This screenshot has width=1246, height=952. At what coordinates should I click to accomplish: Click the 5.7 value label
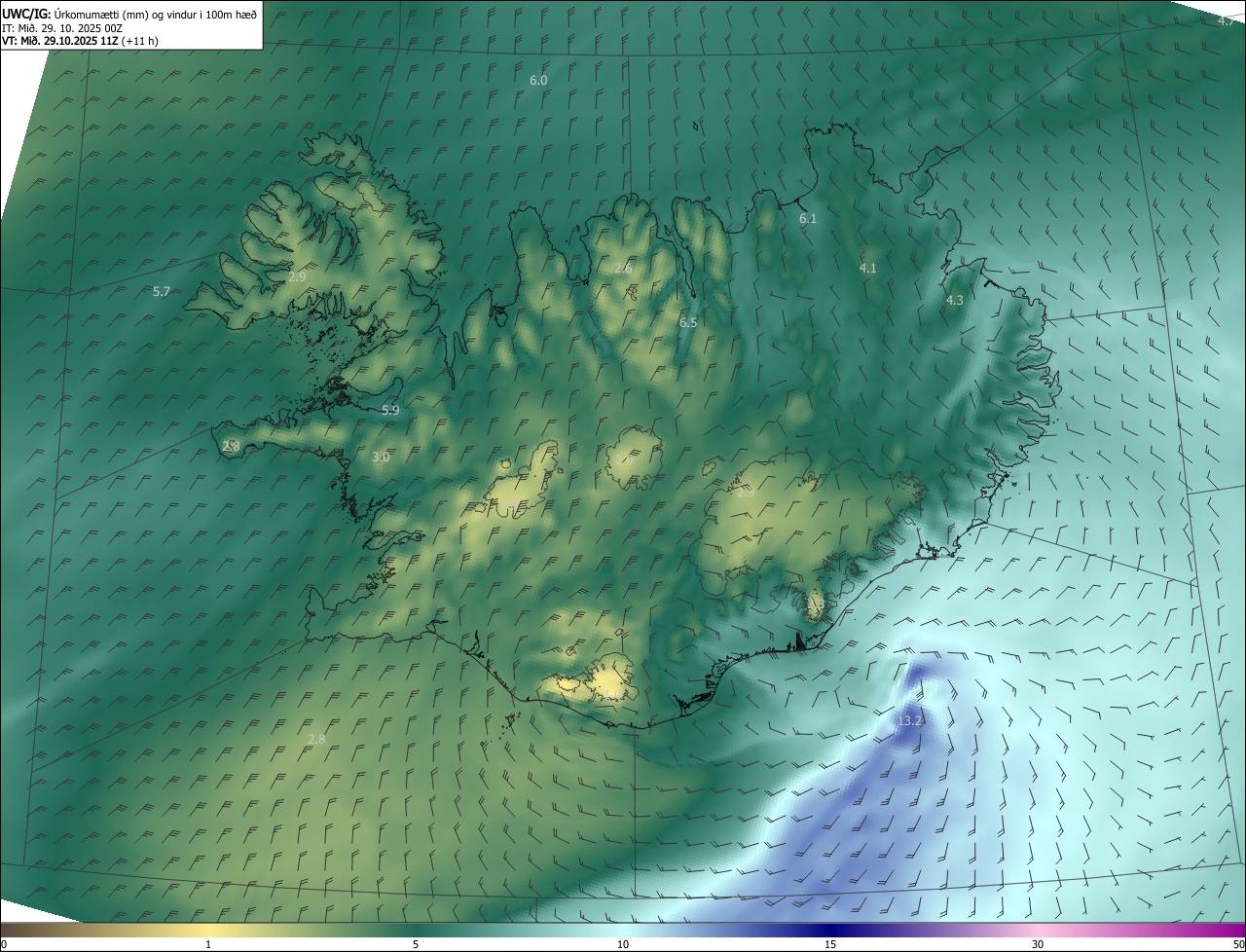pyautogui.click(x=162, y=291)
